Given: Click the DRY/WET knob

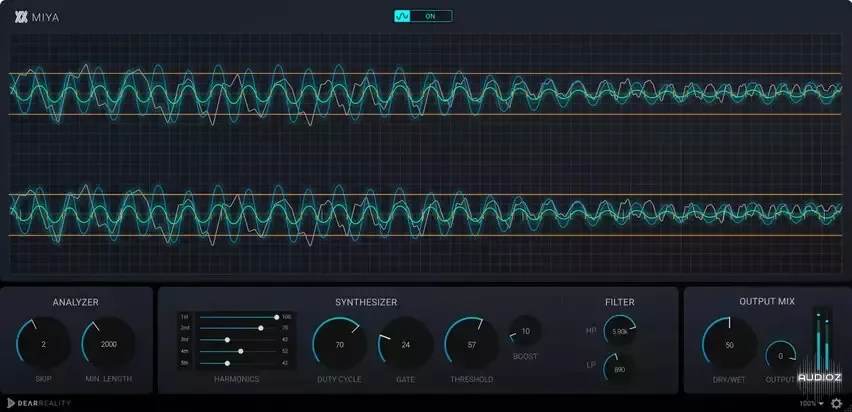Looking at the screenshot, I should 729,345.
